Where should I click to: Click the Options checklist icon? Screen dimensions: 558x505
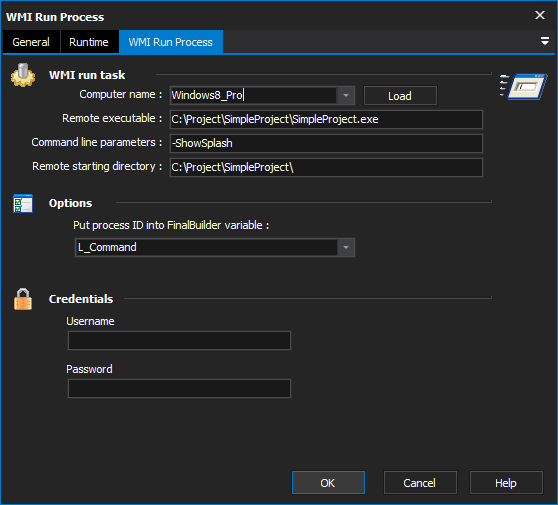click(23, 204)
